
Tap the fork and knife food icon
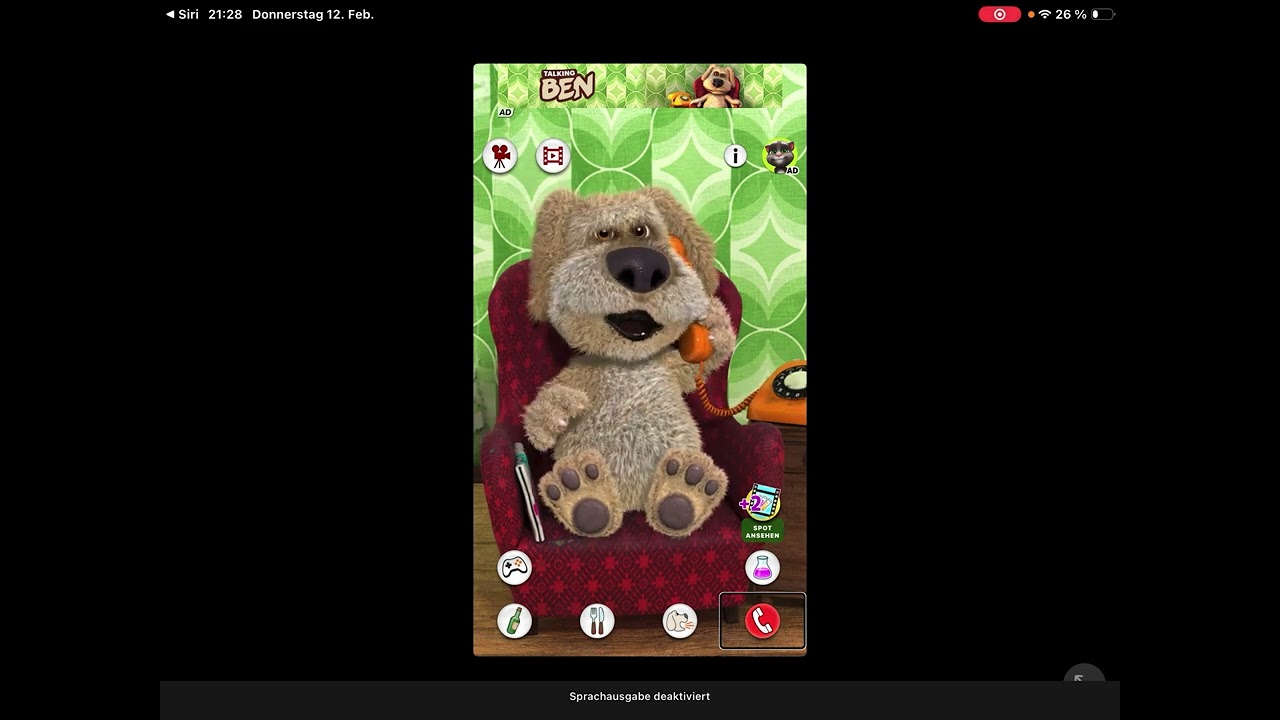click(597, 621)
